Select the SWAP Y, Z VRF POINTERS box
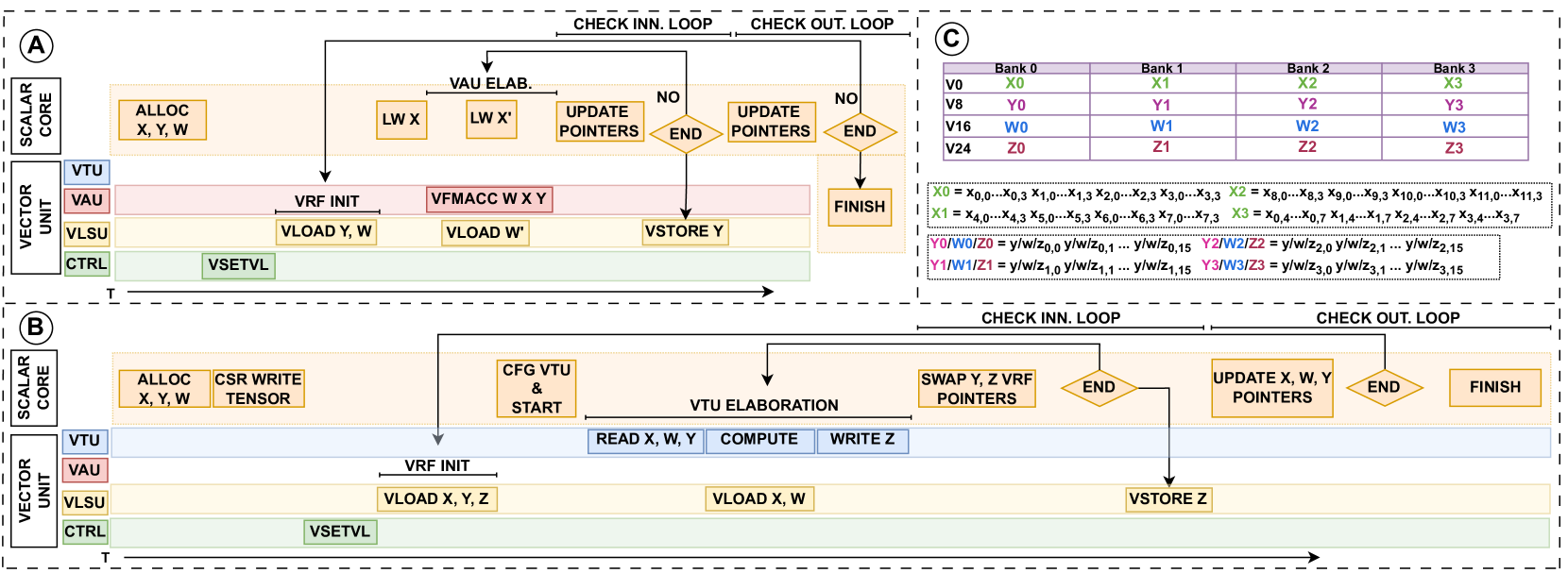Image resolution: width=1568 pixels, height=573 pixels. click(977, 389)
